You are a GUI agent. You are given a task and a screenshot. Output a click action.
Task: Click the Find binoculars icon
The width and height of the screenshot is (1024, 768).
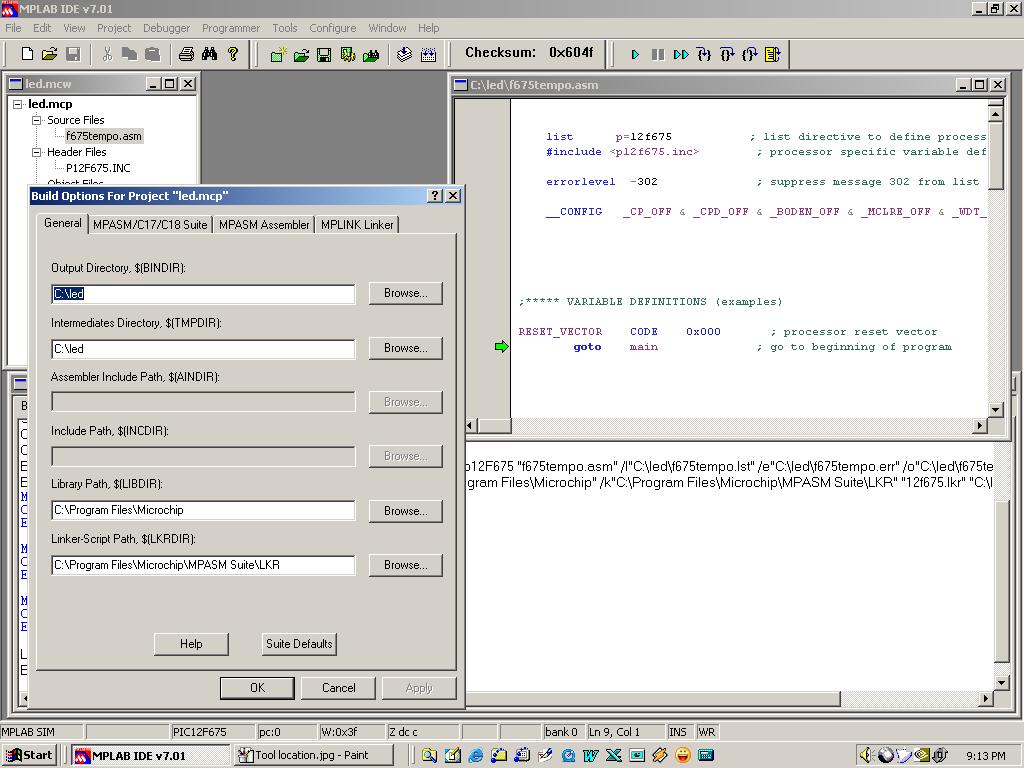pyautogui.click(x=209, y=54)
